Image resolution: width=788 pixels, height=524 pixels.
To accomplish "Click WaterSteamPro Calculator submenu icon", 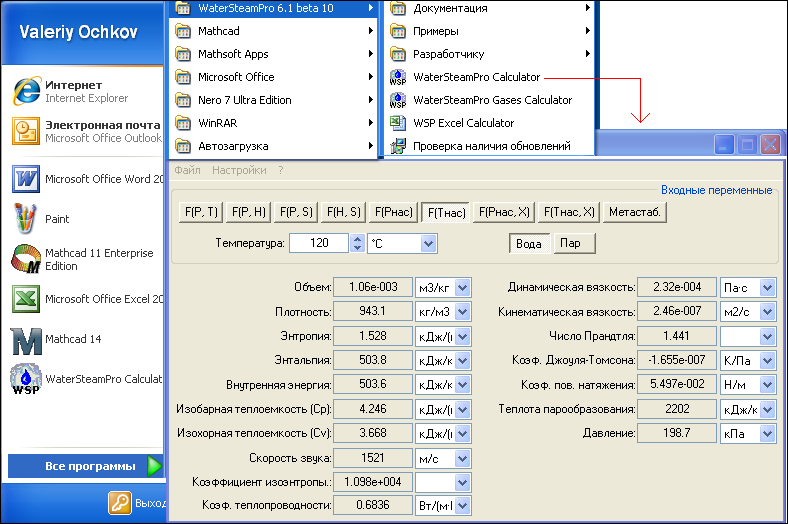I will coord(398,77).
